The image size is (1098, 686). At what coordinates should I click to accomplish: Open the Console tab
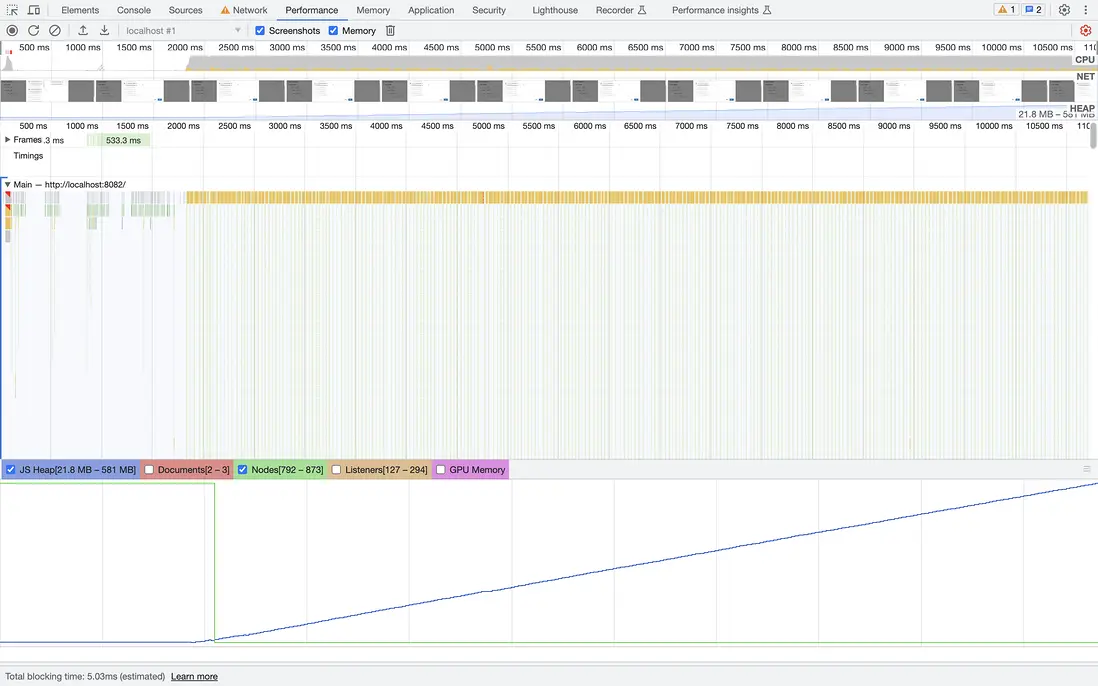coord(134,10)
